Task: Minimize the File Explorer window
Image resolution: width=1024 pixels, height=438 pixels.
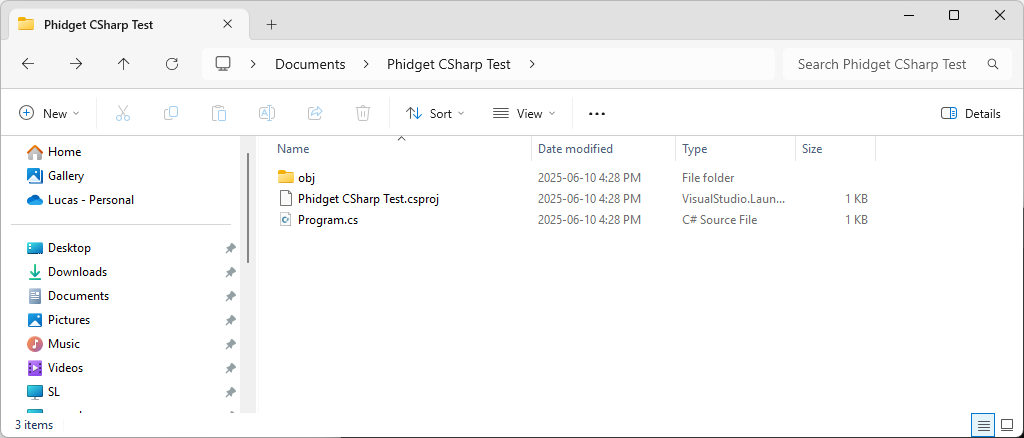Action: 908,15
